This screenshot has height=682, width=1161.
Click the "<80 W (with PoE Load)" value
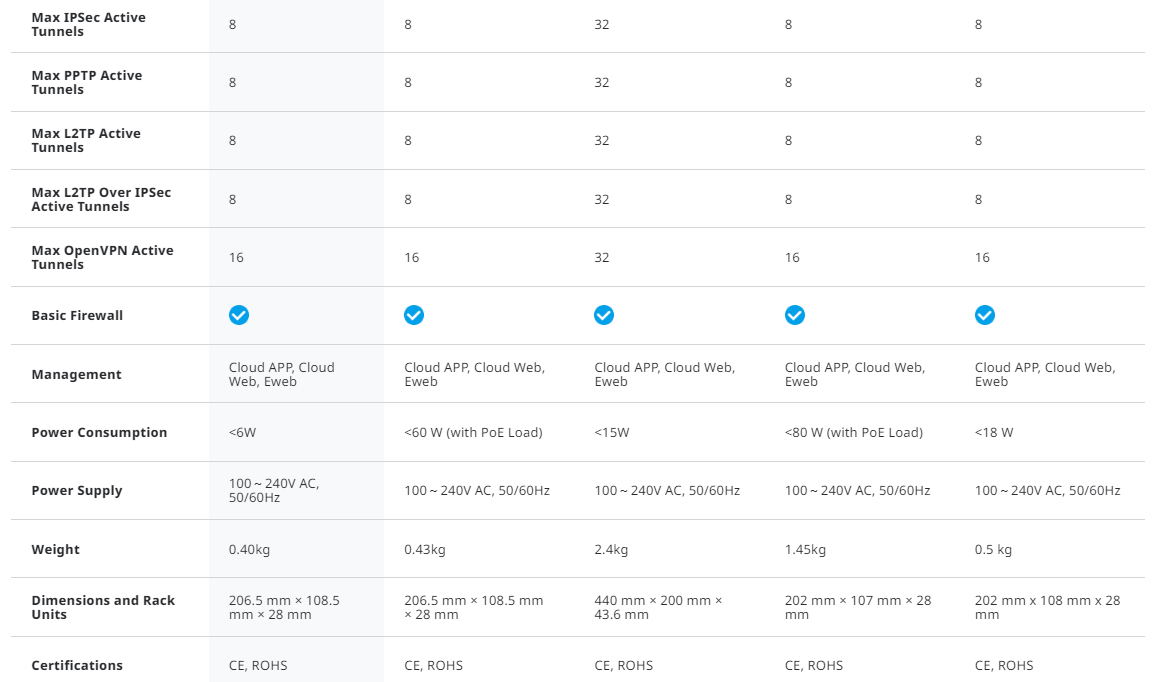click(853, 432)
